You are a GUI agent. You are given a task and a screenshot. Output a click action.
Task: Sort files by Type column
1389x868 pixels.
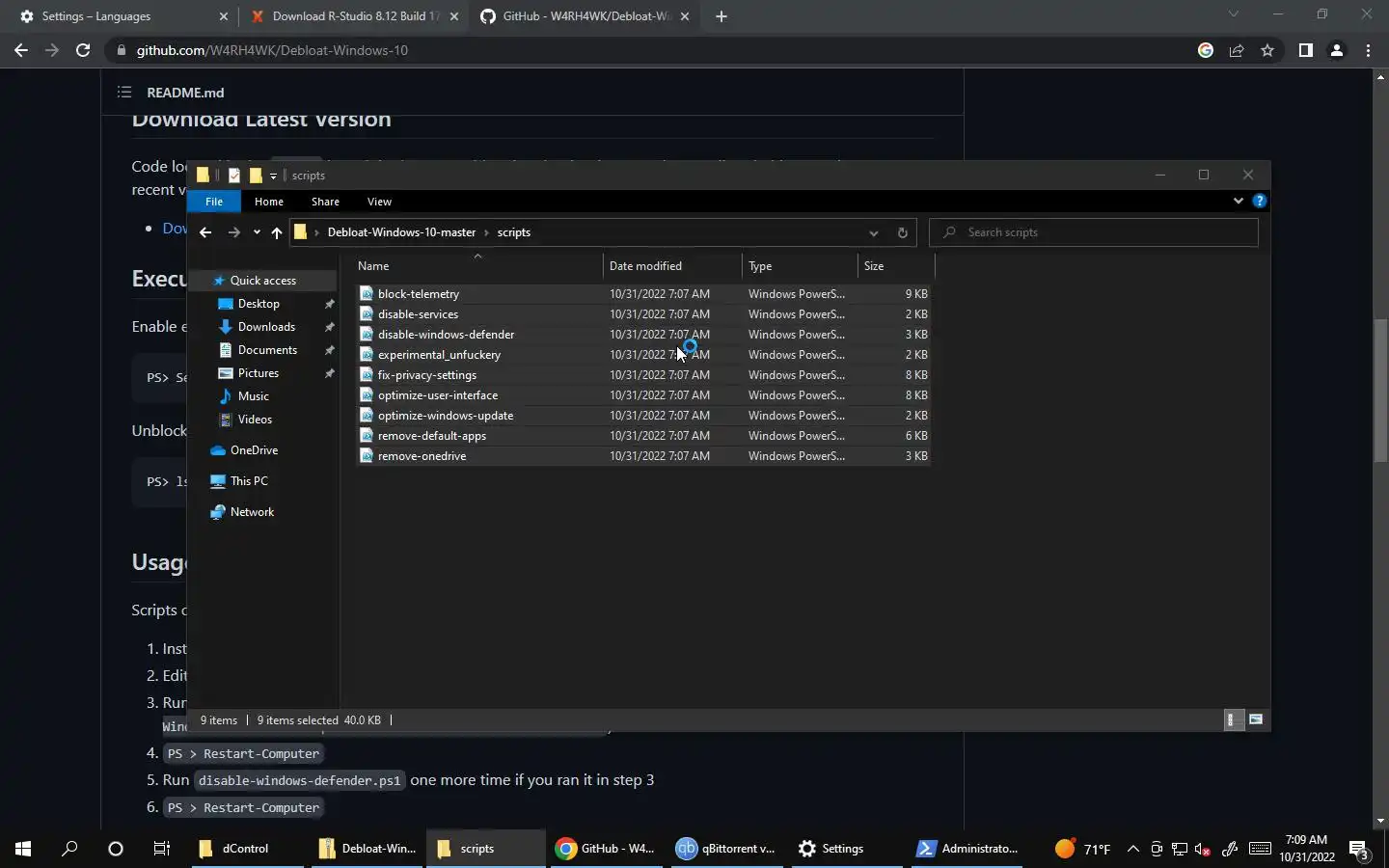800,266
